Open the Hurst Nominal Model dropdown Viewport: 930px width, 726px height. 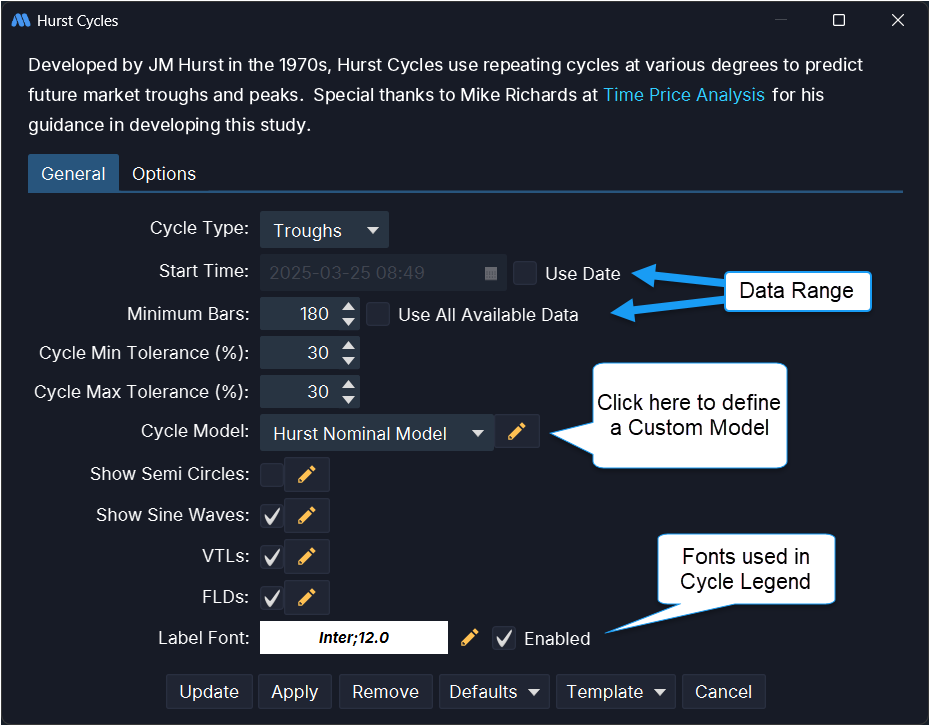(377, 433)
